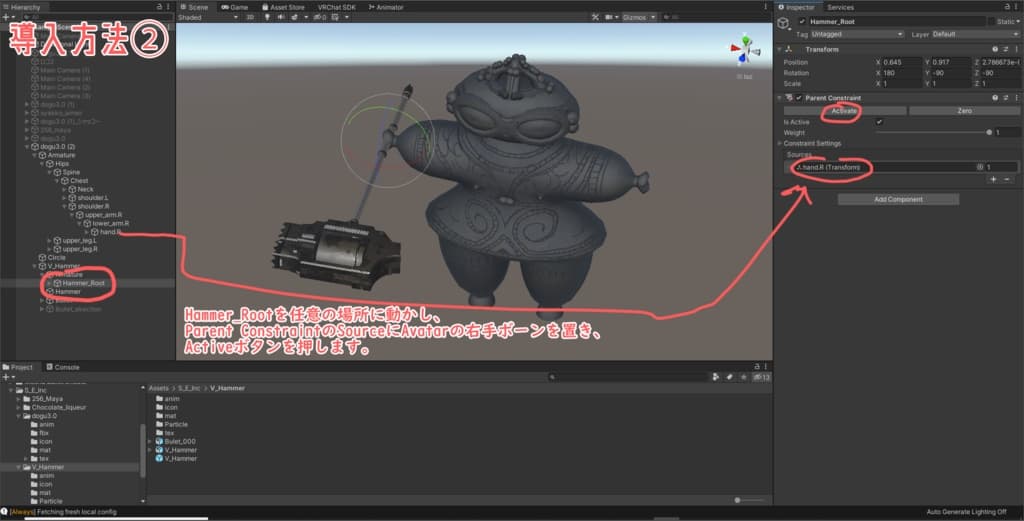This screenshot has height=521, width=1024.
Task: Toggle the Static checkbox
Action: (x=991, y=21)
